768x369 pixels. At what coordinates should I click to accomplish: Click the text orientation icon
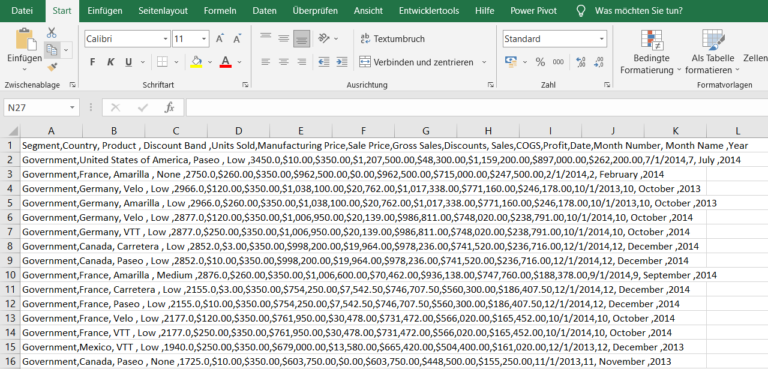pos(323,38)
